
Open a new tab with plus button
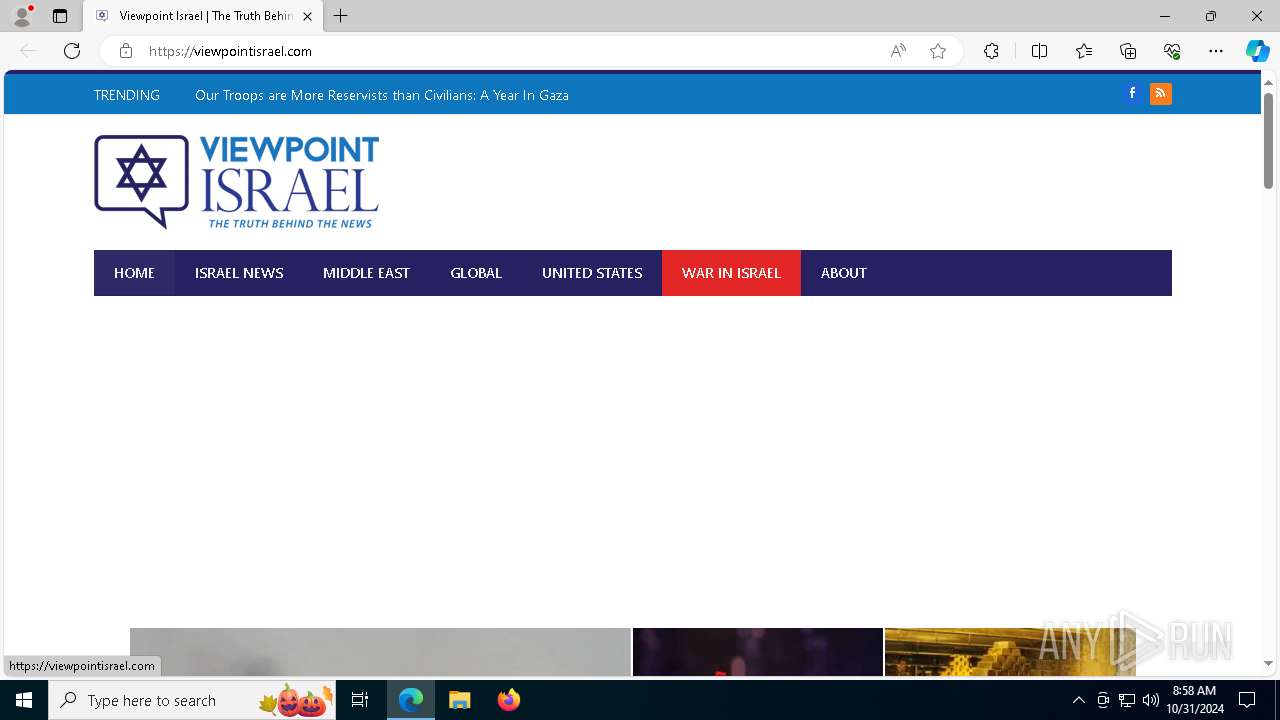[341, 16]
